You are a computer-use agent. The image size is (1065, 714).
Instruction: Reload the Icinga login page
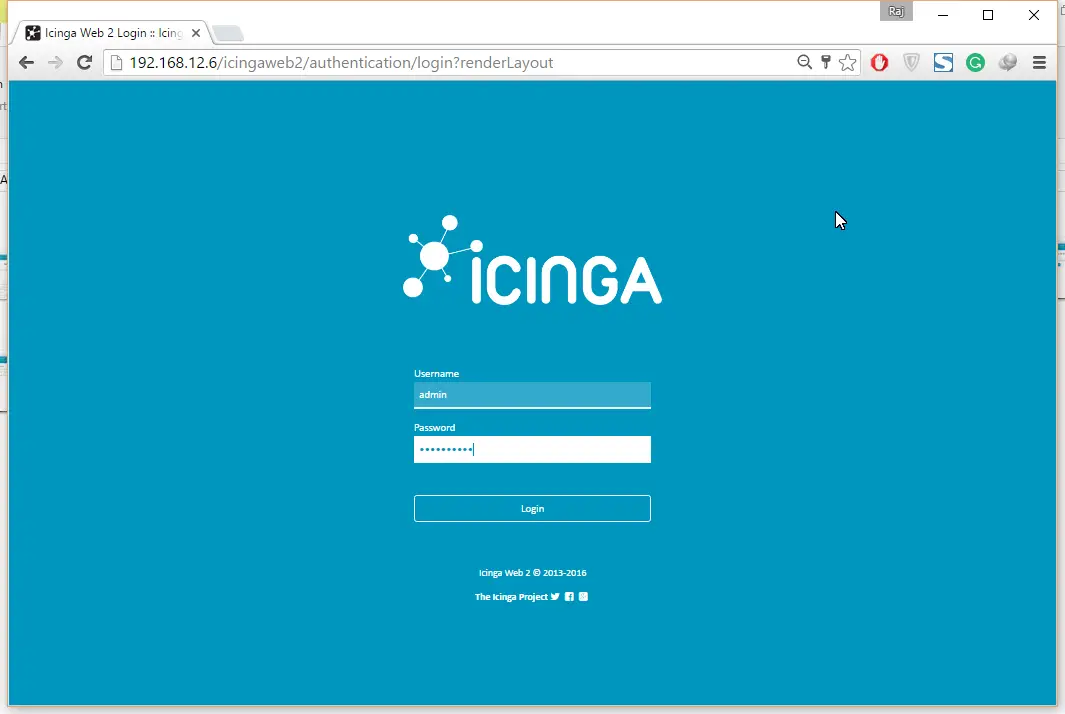point(84,63)
